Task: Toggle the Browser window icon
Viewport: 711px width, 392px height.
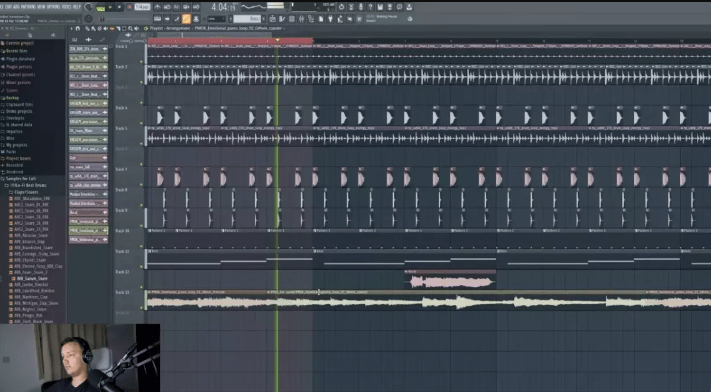Action: (x=311, y=19)
